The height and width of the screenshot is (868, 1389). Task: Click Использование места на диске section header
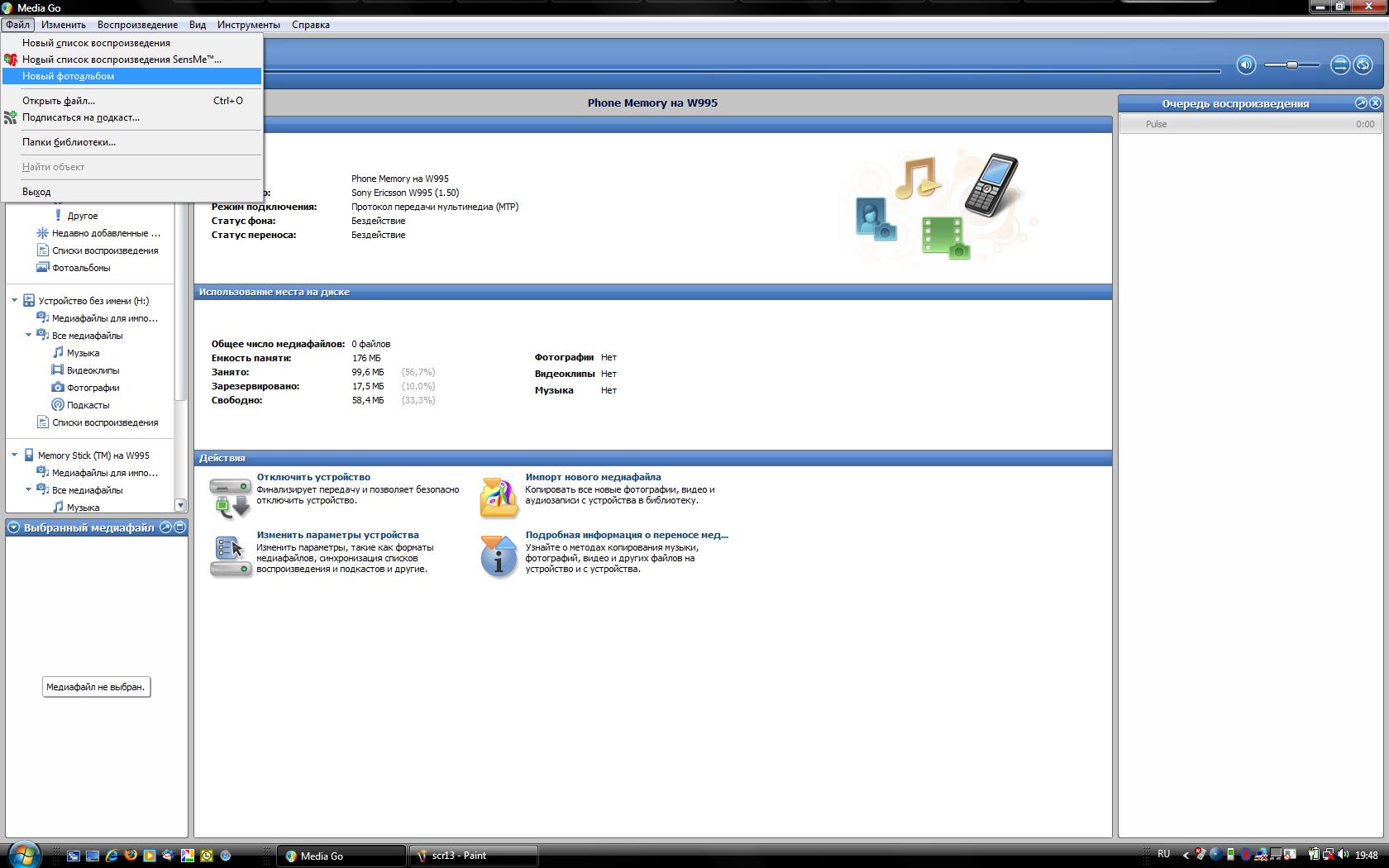coord(653,292)
